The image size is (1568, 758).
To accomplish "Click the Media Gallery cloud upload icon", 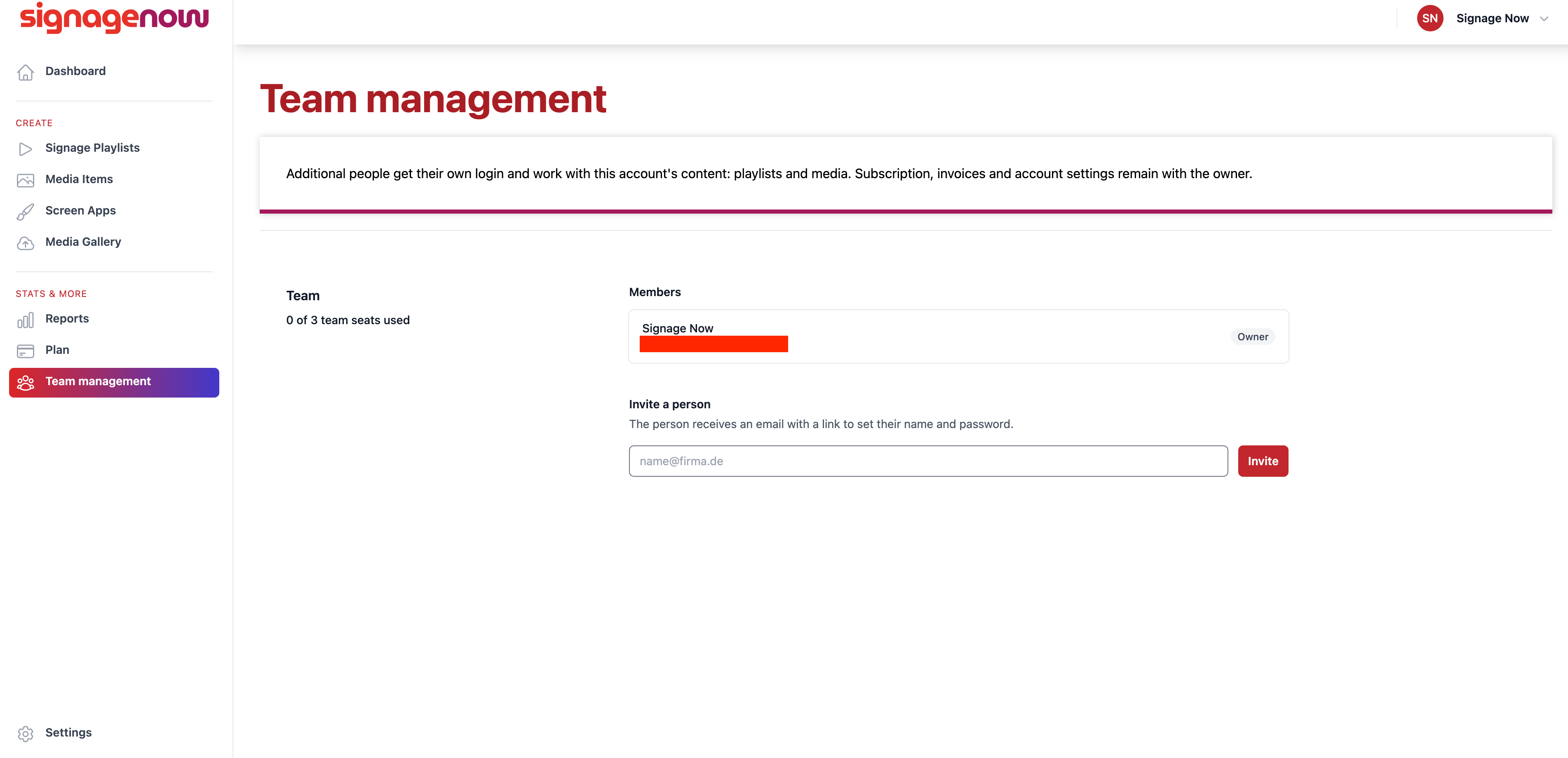I will pyautogui.click(x=26, y=243).
